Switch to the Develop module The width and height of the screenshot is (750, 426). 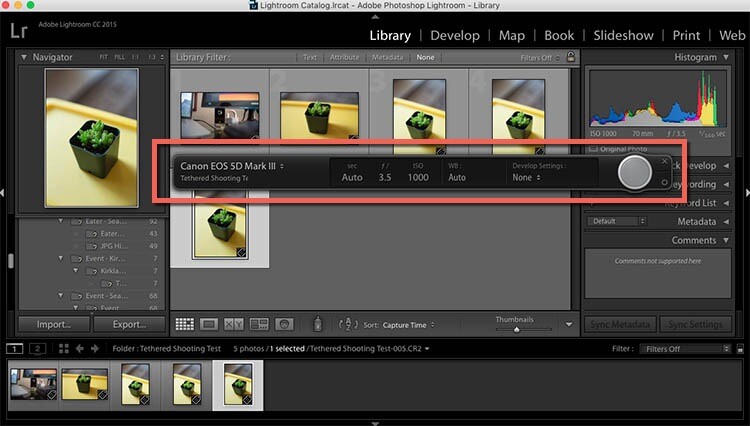click(454, 35)
